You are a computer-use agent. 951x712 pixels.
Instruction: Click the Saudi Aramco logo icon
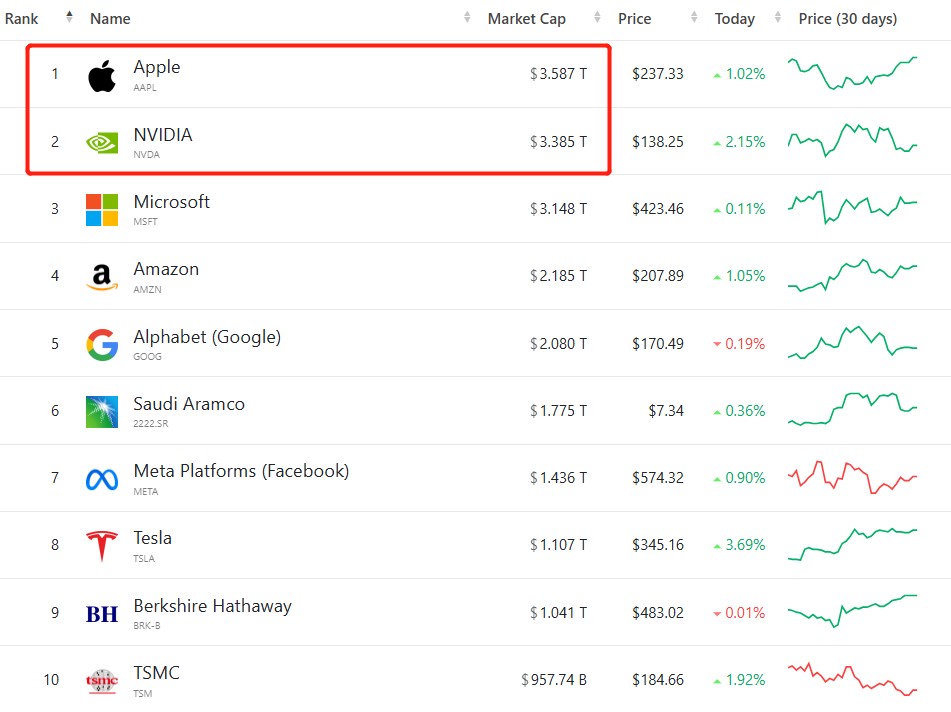point(101,412)
